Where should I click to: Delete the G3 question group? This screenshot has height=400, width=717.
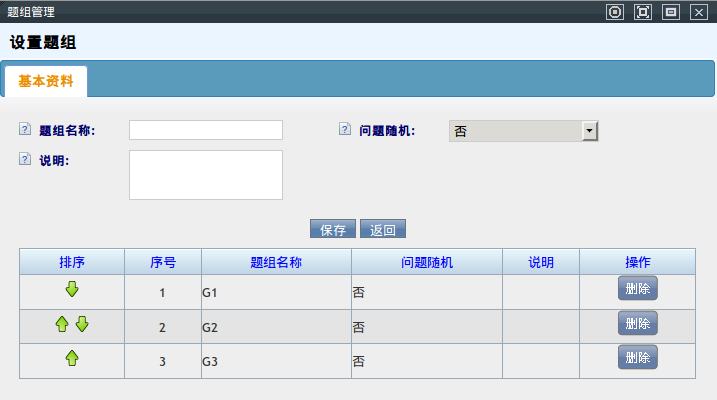[637, 357]
